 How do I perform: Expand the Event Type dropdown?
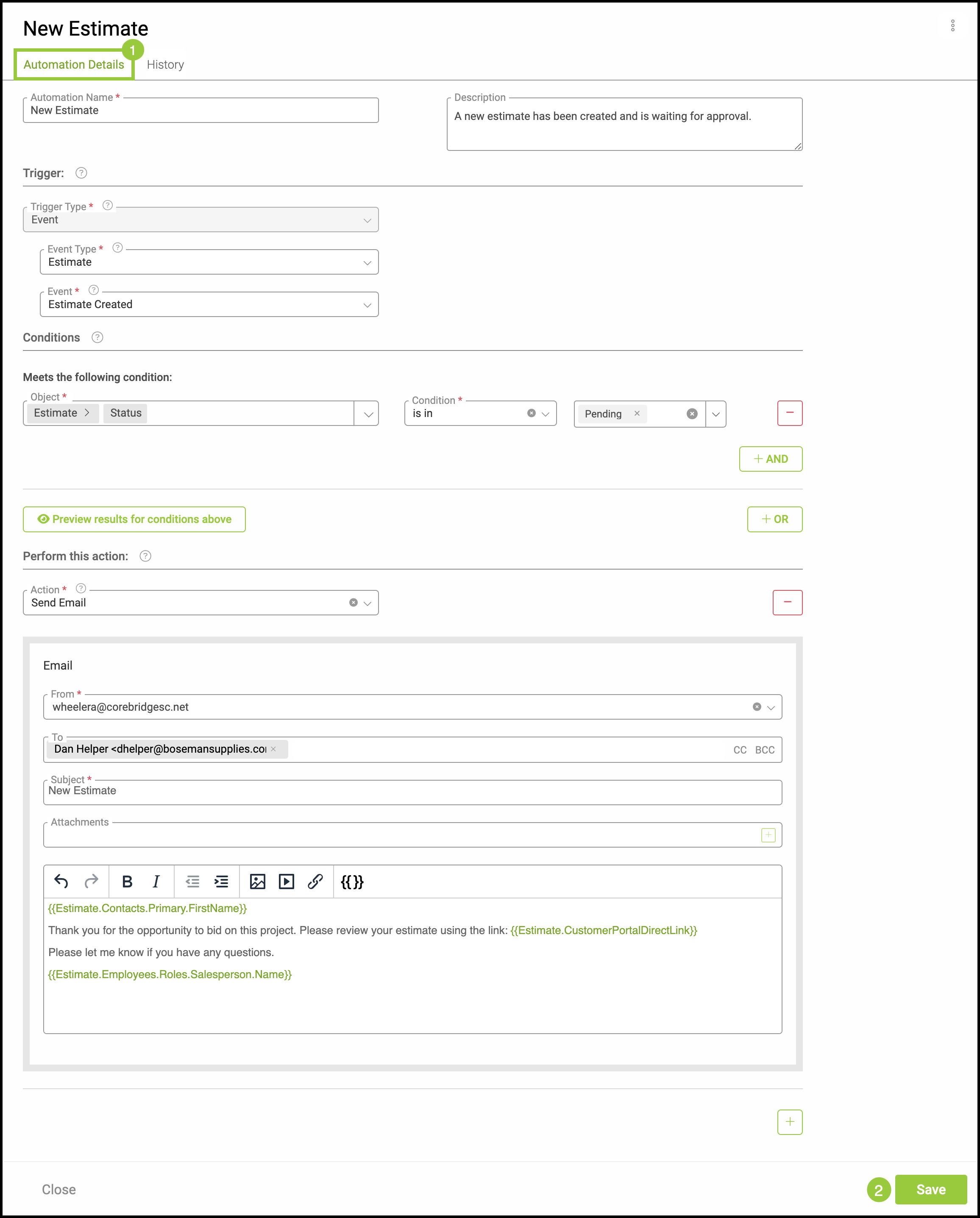pos(367,263)
